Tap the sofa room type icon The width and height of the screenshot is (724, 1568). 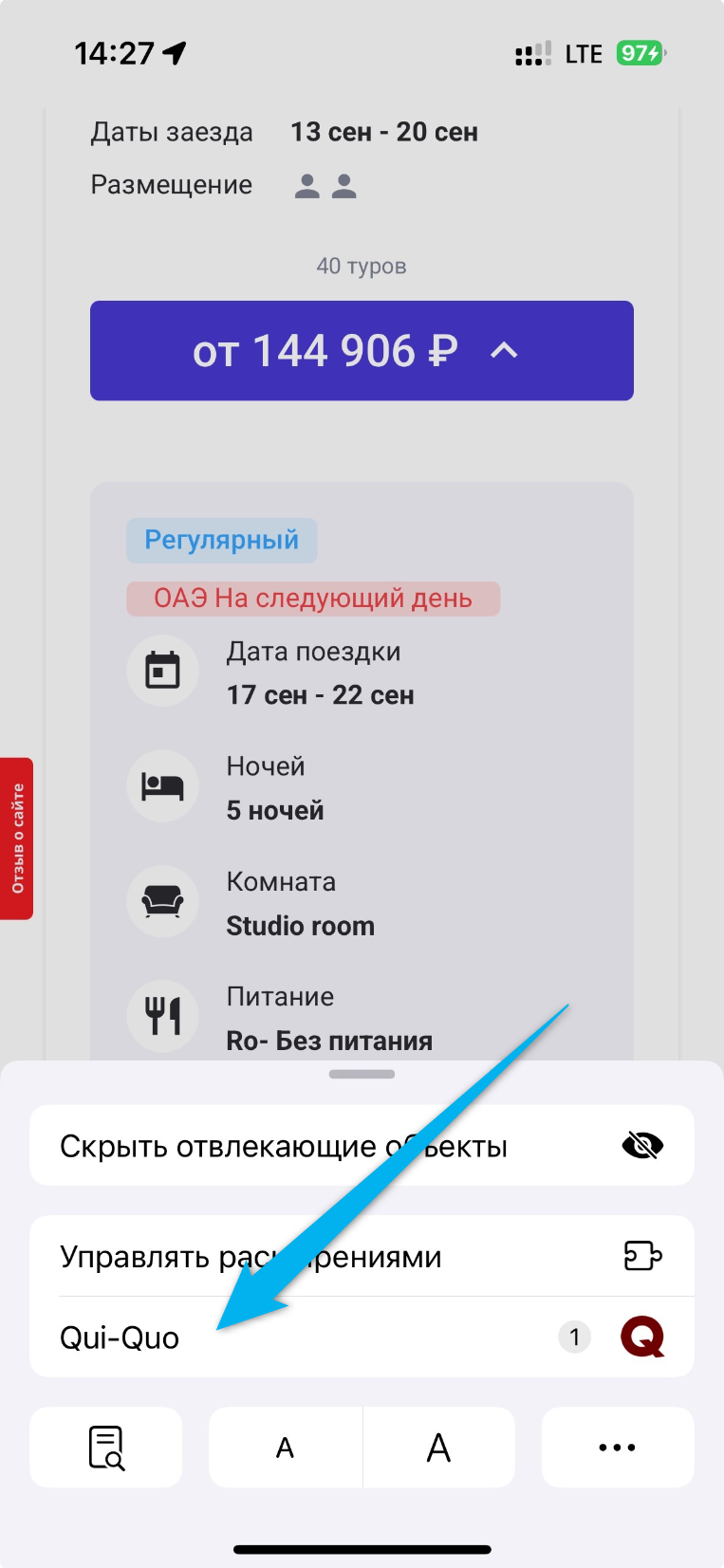click(163, 901)
